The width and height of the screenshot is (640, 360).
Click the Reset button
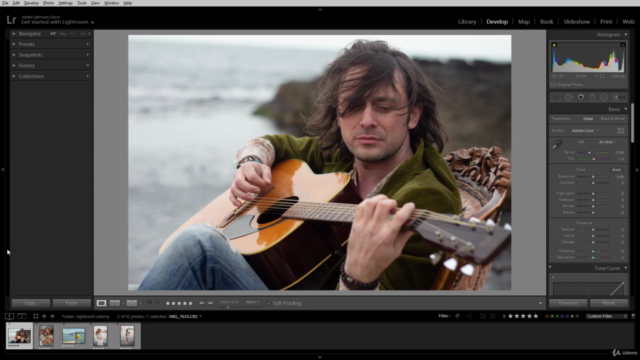pyautogui.click(x=609, y=303)
